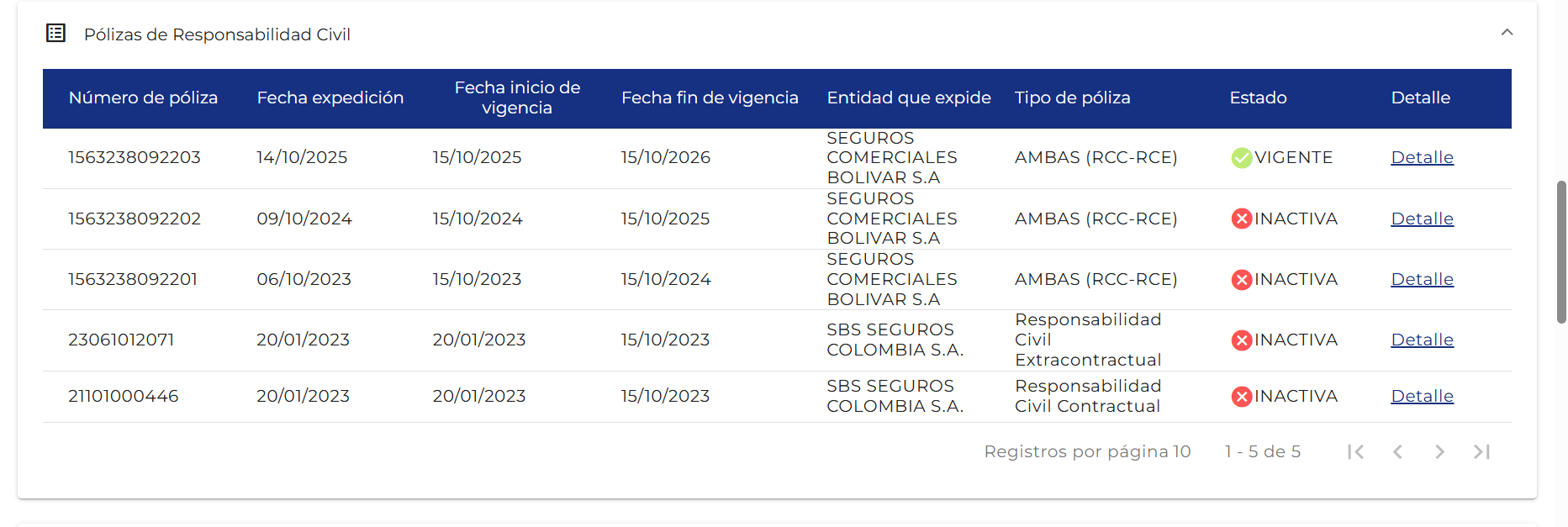Viewport: 1568px width, 527px height.
Task: Click red INACTIVA icon for policy 23061012071
Action: tap(1241, 340)
